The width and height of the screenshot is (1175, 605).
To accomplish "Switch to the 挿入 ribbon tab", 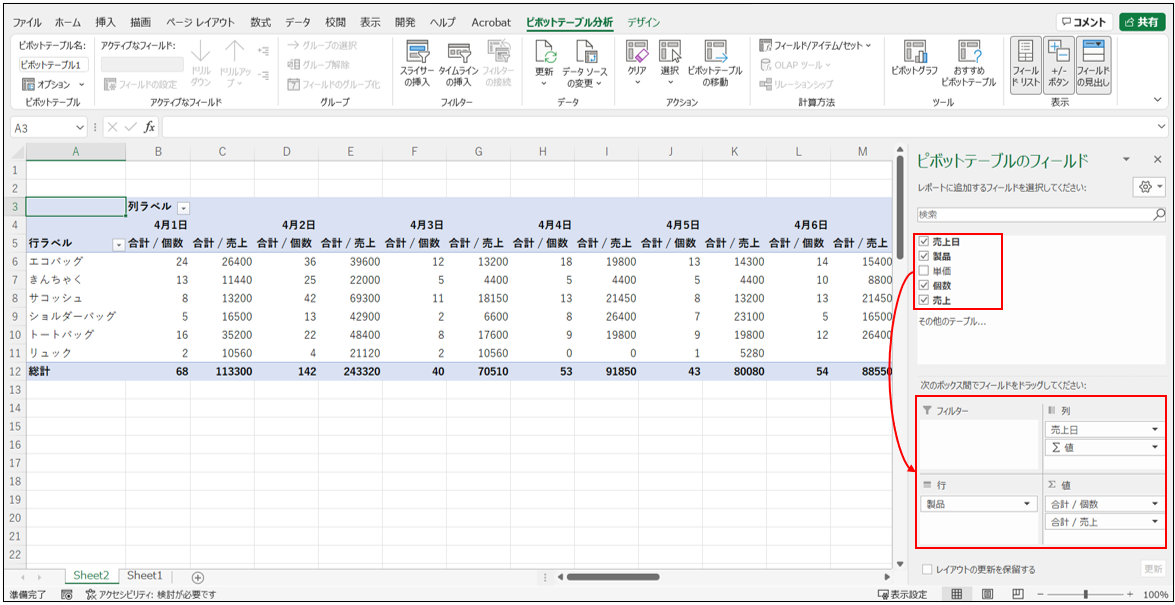I will (106, 22).
